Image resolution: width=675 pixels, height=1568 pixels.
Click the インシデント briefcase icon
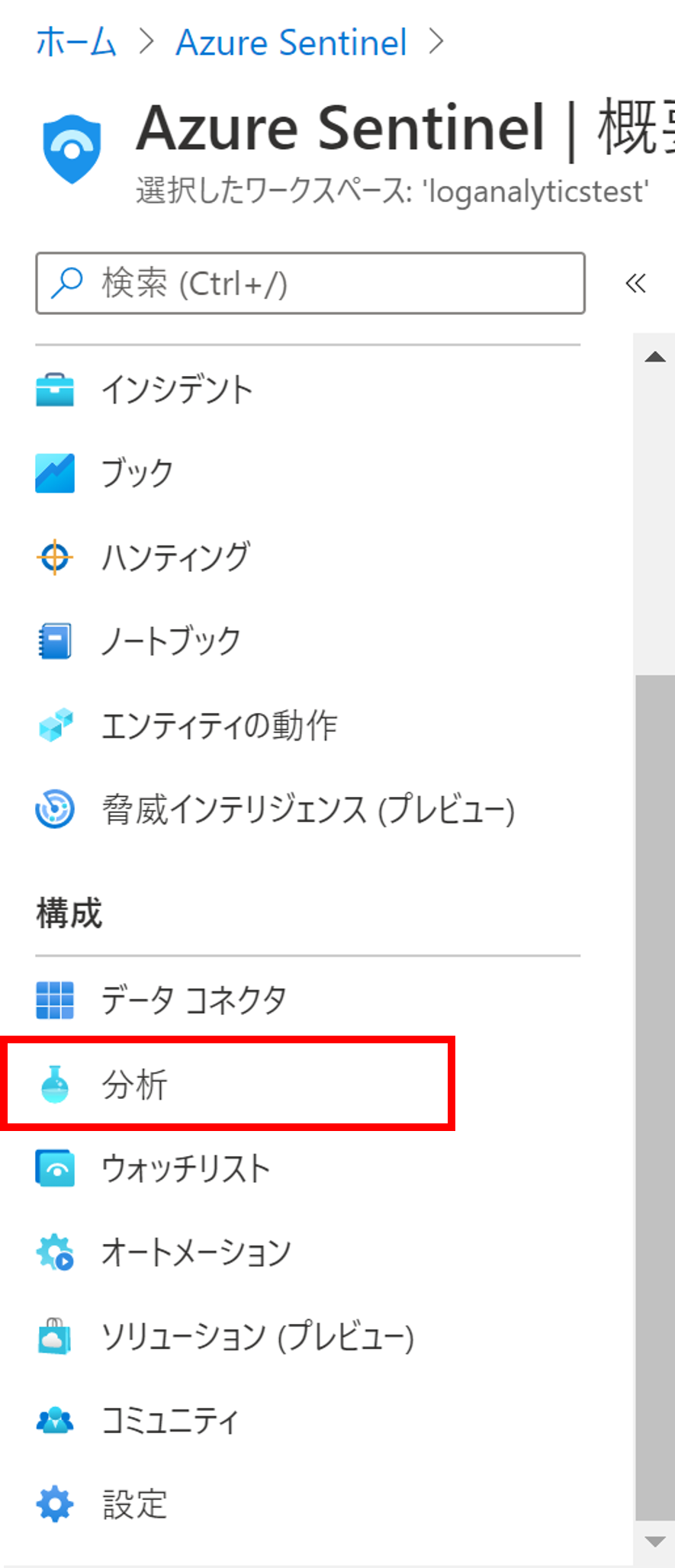coord(55,390)
